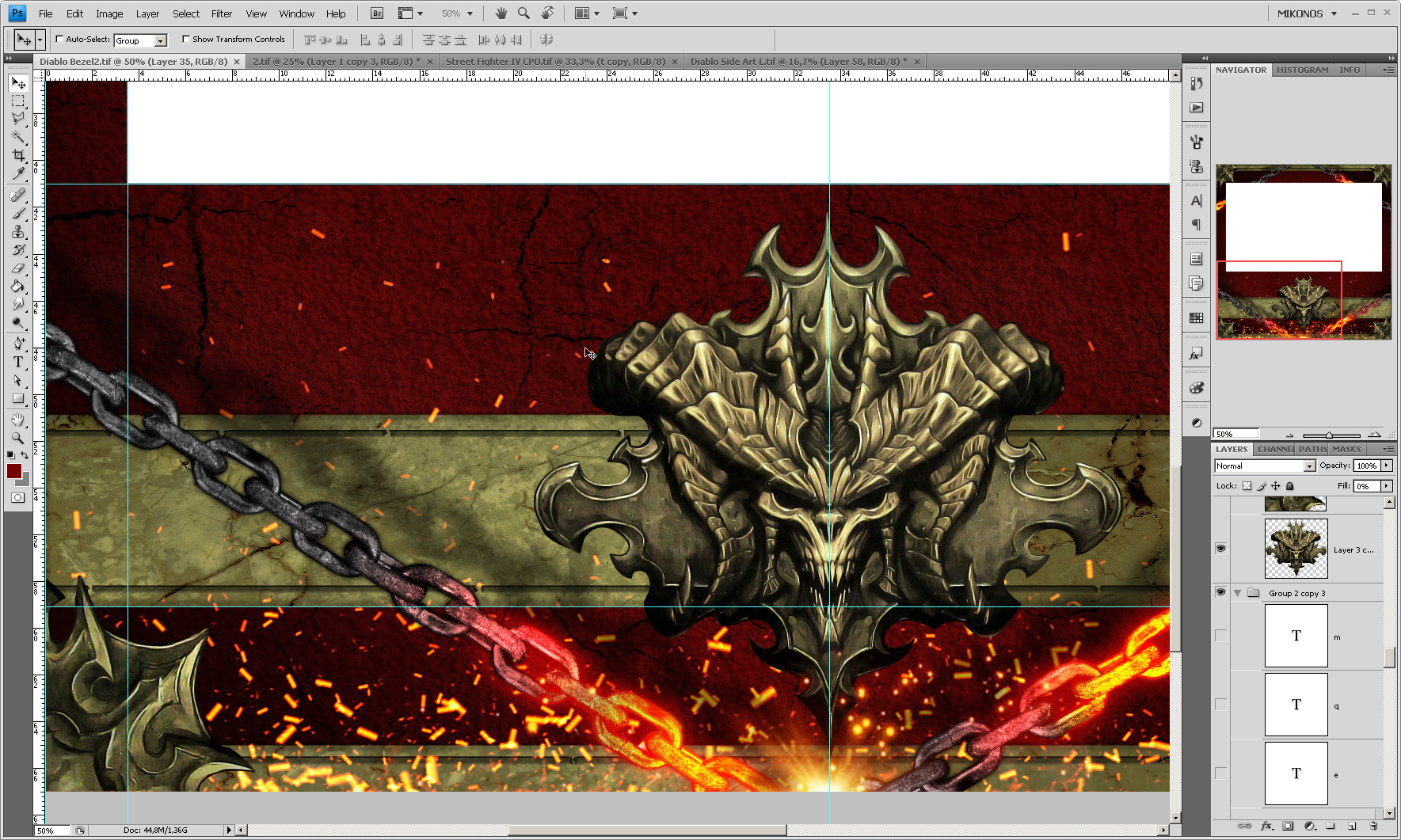Open the Window menu
This screenshot has height=840, width=1401.
pos(297,13)
